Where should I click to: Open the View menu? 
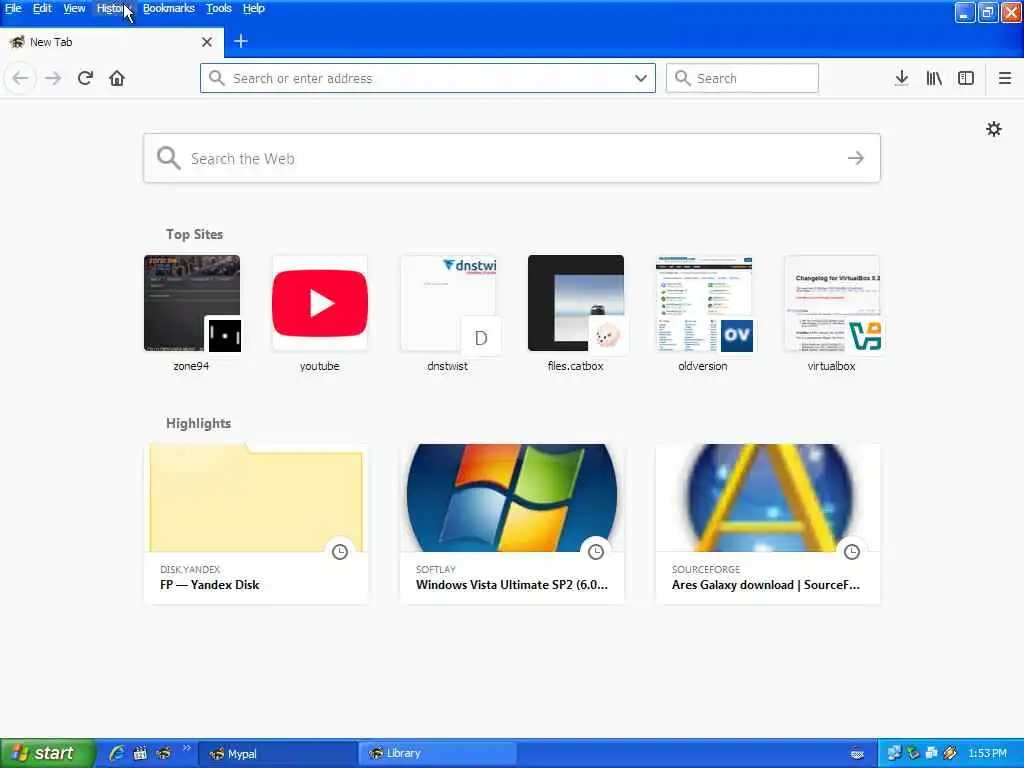[x=74, y=8]
